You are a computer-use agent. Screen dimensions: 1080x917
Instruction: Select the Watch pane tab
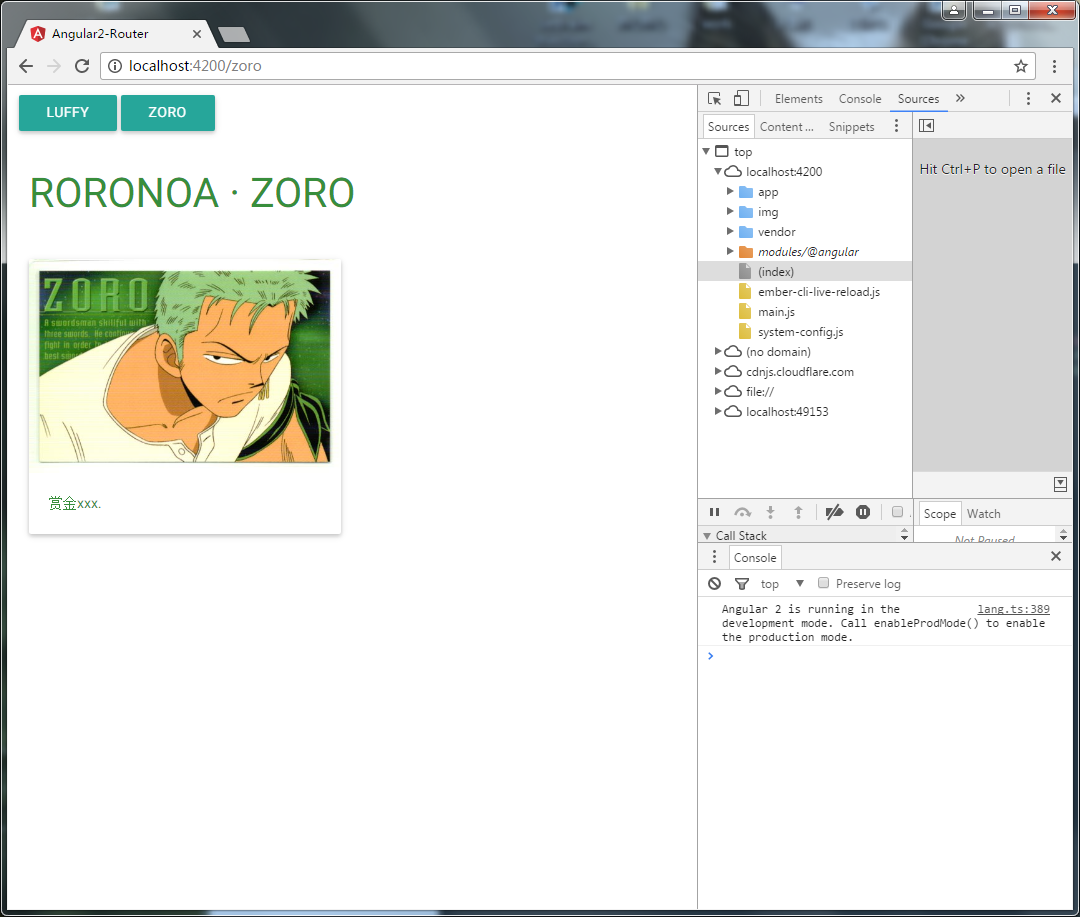coord(984,513)
